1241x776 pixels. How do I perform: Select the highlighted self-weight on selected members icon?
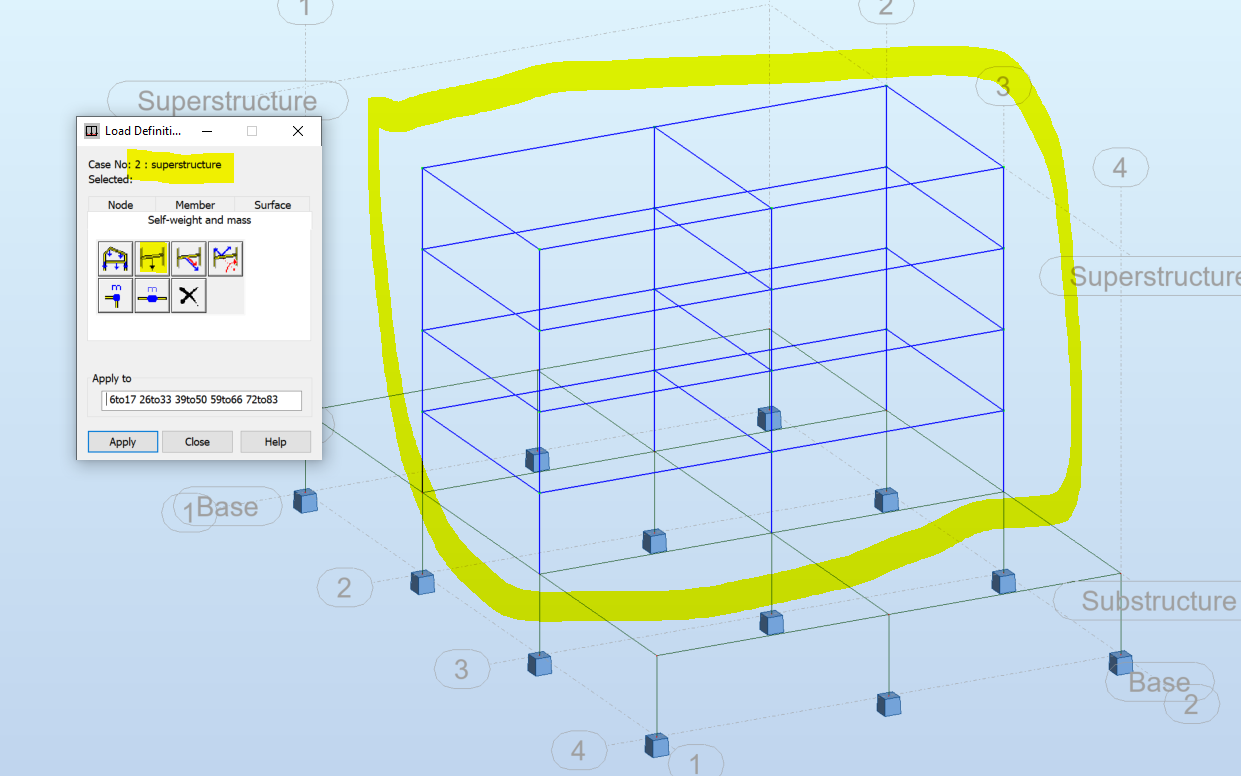point(151,258)
